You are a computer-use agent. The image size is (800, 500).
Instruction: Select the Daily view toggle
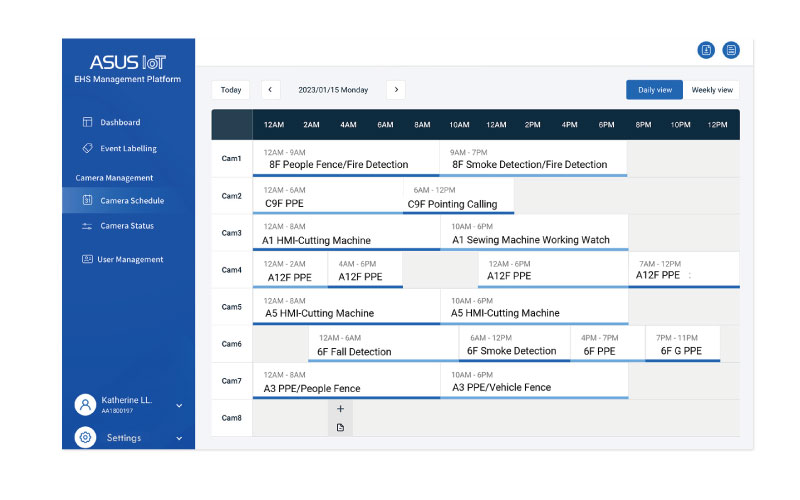pyautogui.click(x=654, y=90)
